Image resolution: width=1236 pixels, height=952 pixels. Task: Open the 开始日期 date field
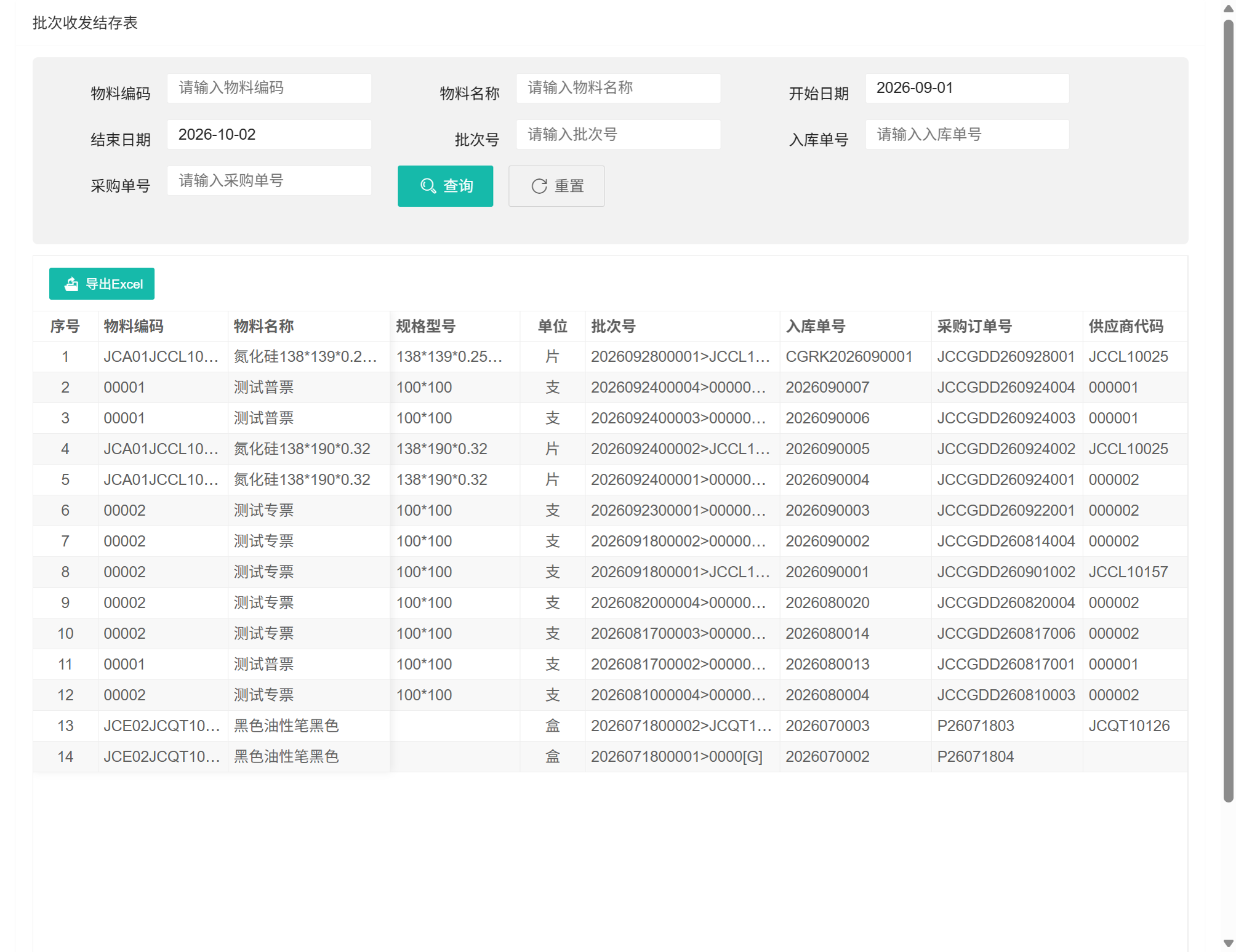(967, 88)
